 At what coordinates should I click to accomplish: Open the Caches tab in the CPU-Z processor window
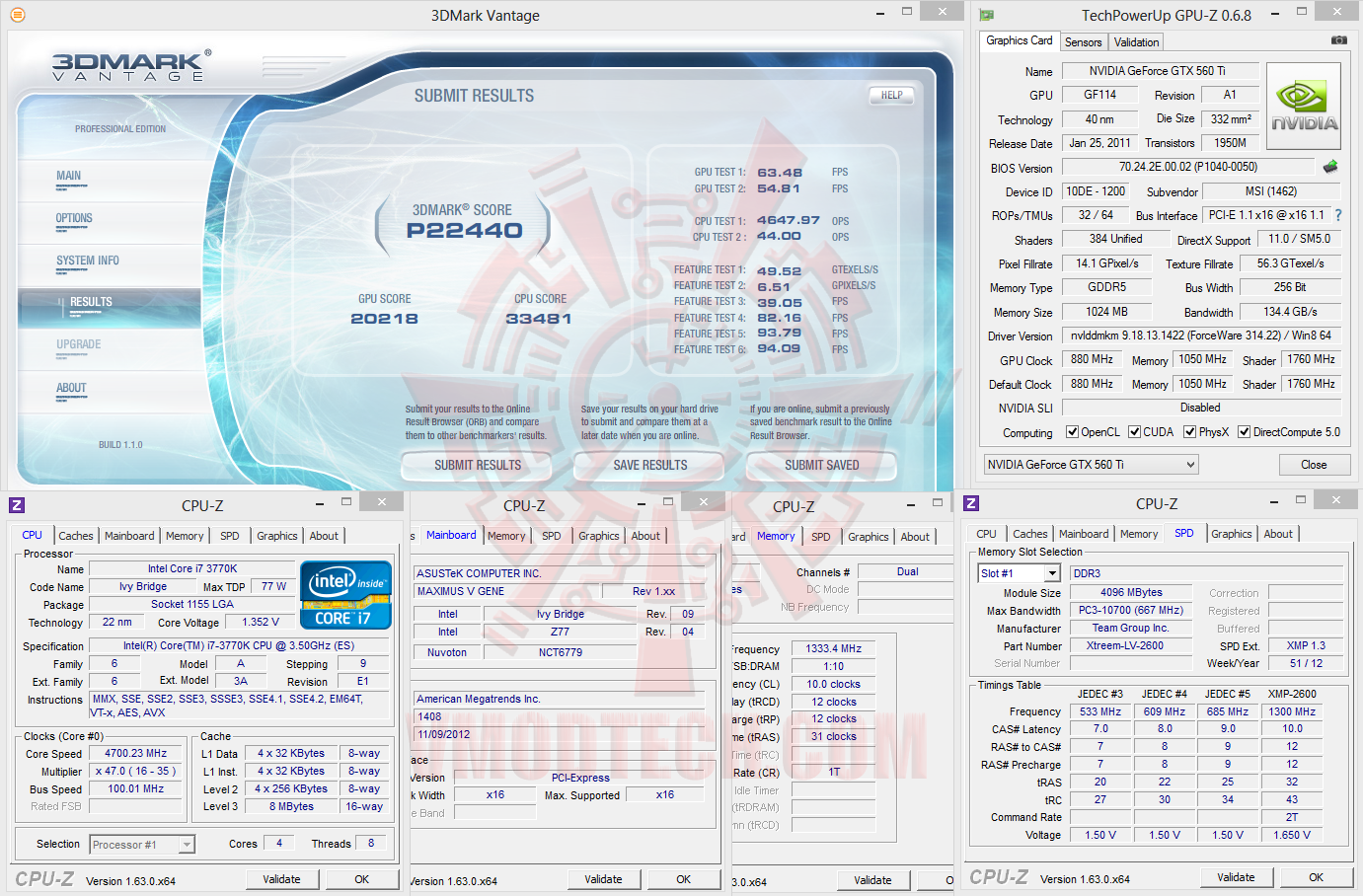click(x=76, y=536)
